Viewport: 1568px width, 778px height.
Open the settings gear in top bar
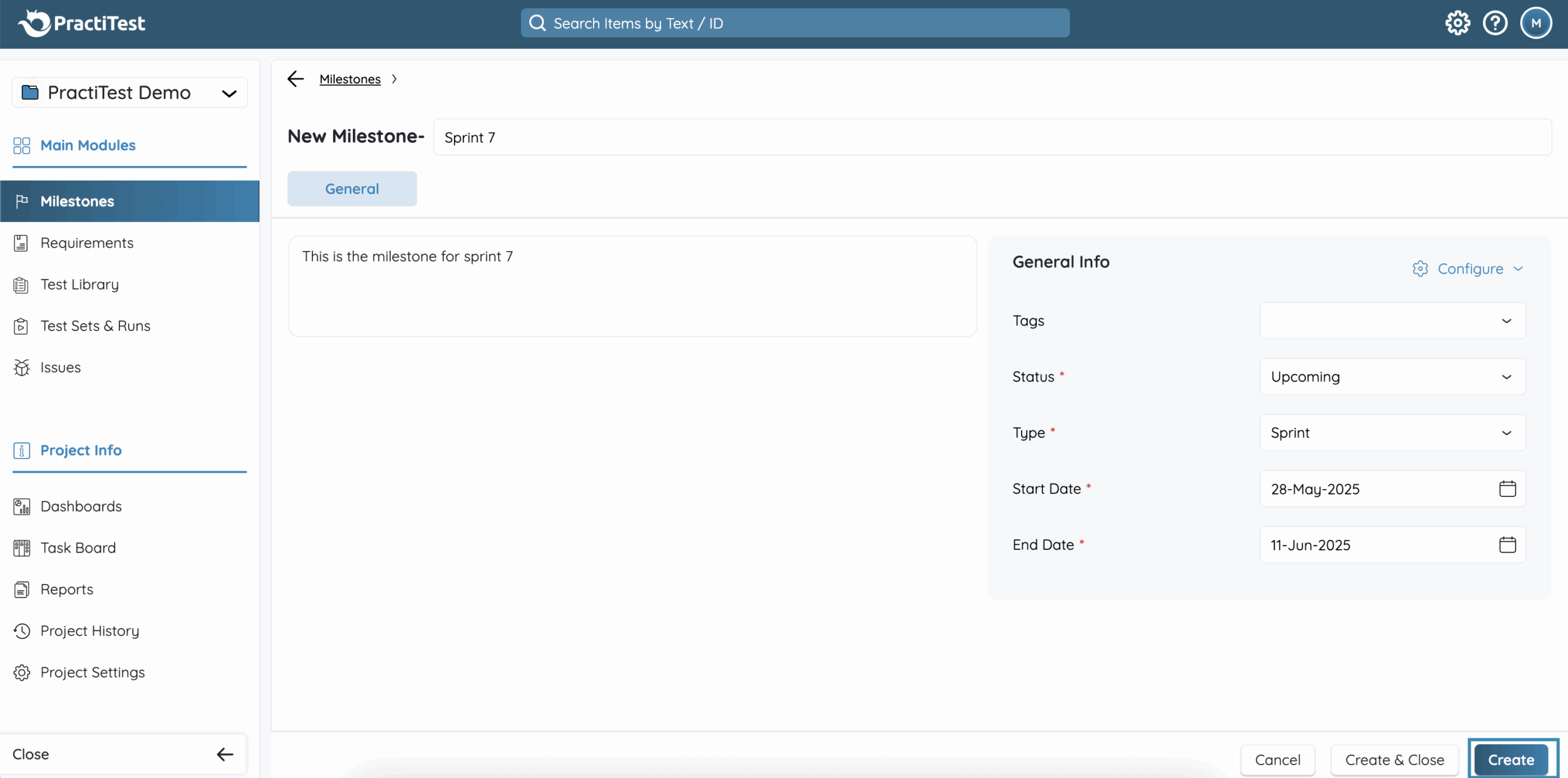click(x=1457, y=23)
